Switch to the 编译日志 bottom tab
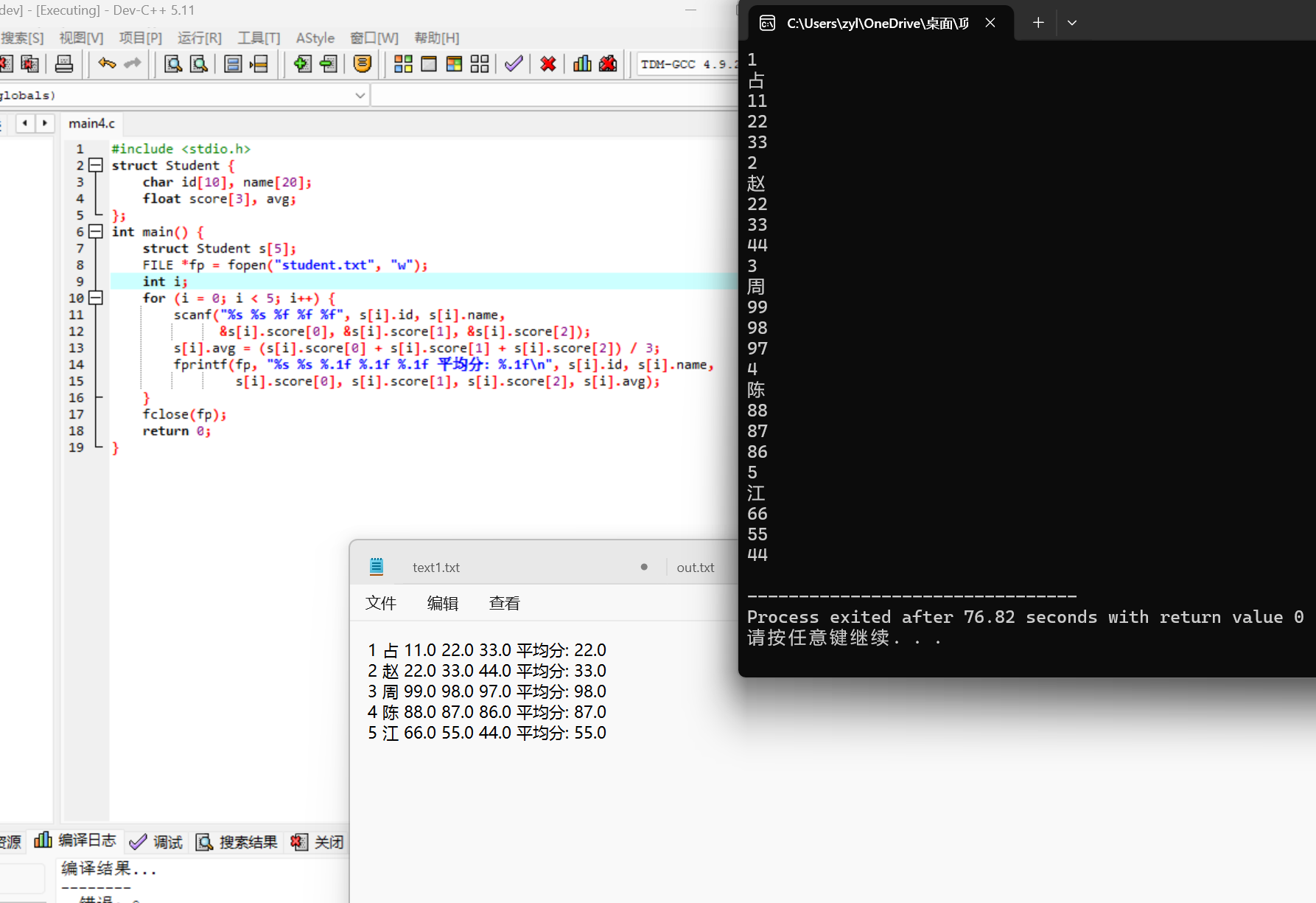Image resolution: width=1316 pixels, height=903 pixels. click(76, 841)
